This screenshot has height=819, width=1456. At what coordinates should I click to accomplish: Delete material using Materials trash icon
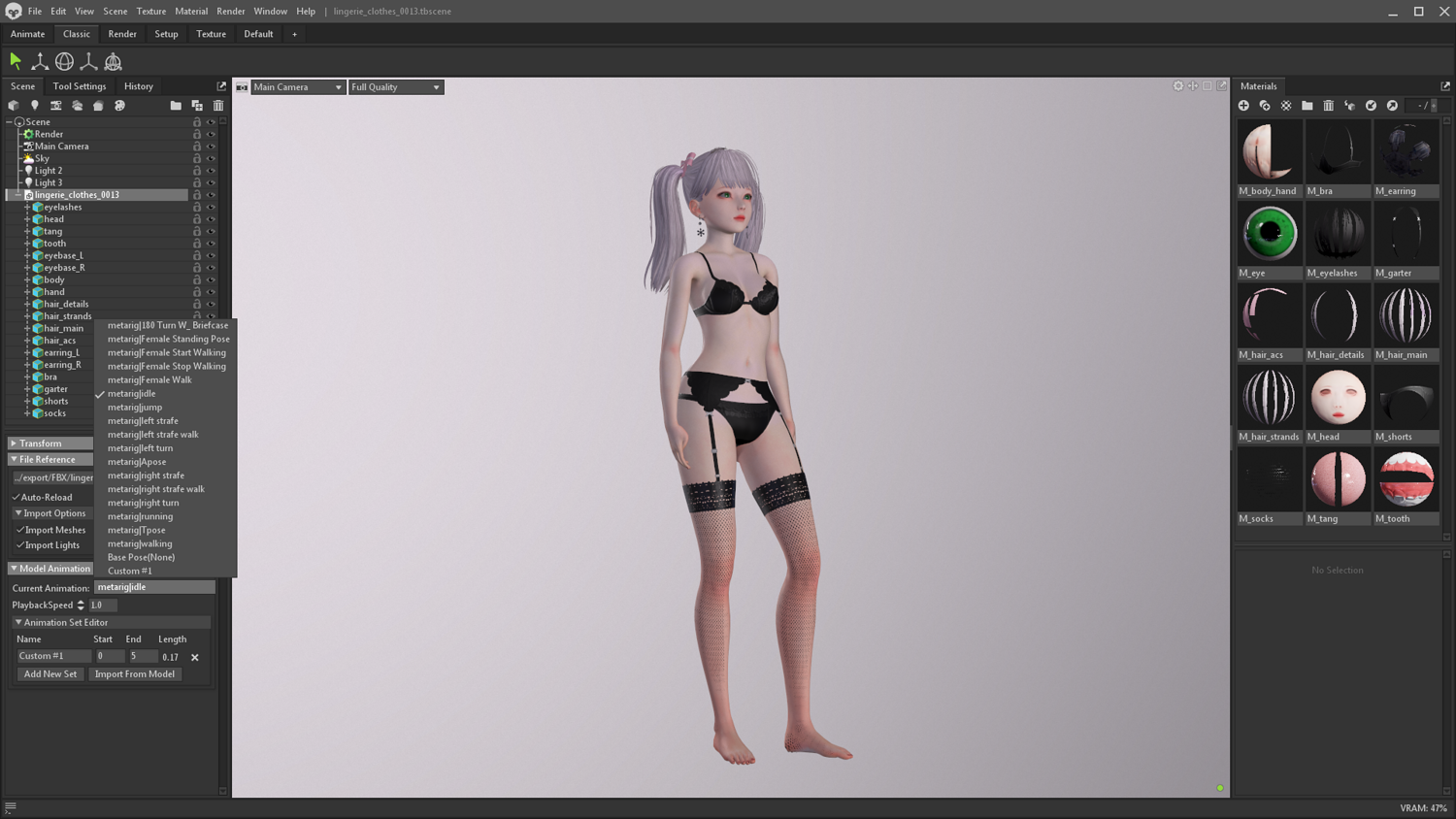pyautogui.click(x=1329, y=106)
